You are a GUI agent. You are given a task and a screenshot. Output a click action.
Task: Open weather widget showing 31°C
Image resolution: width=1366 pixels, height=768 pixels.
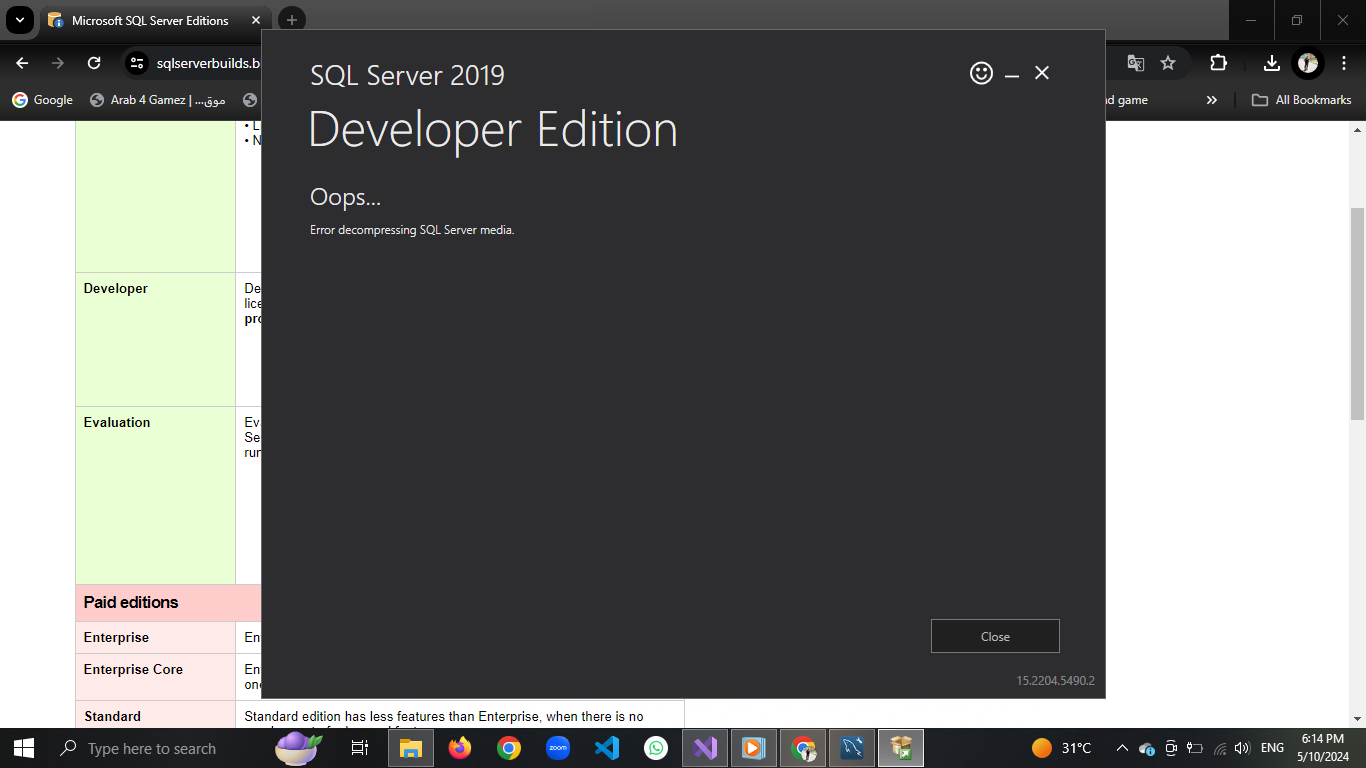coord(1061,748)
